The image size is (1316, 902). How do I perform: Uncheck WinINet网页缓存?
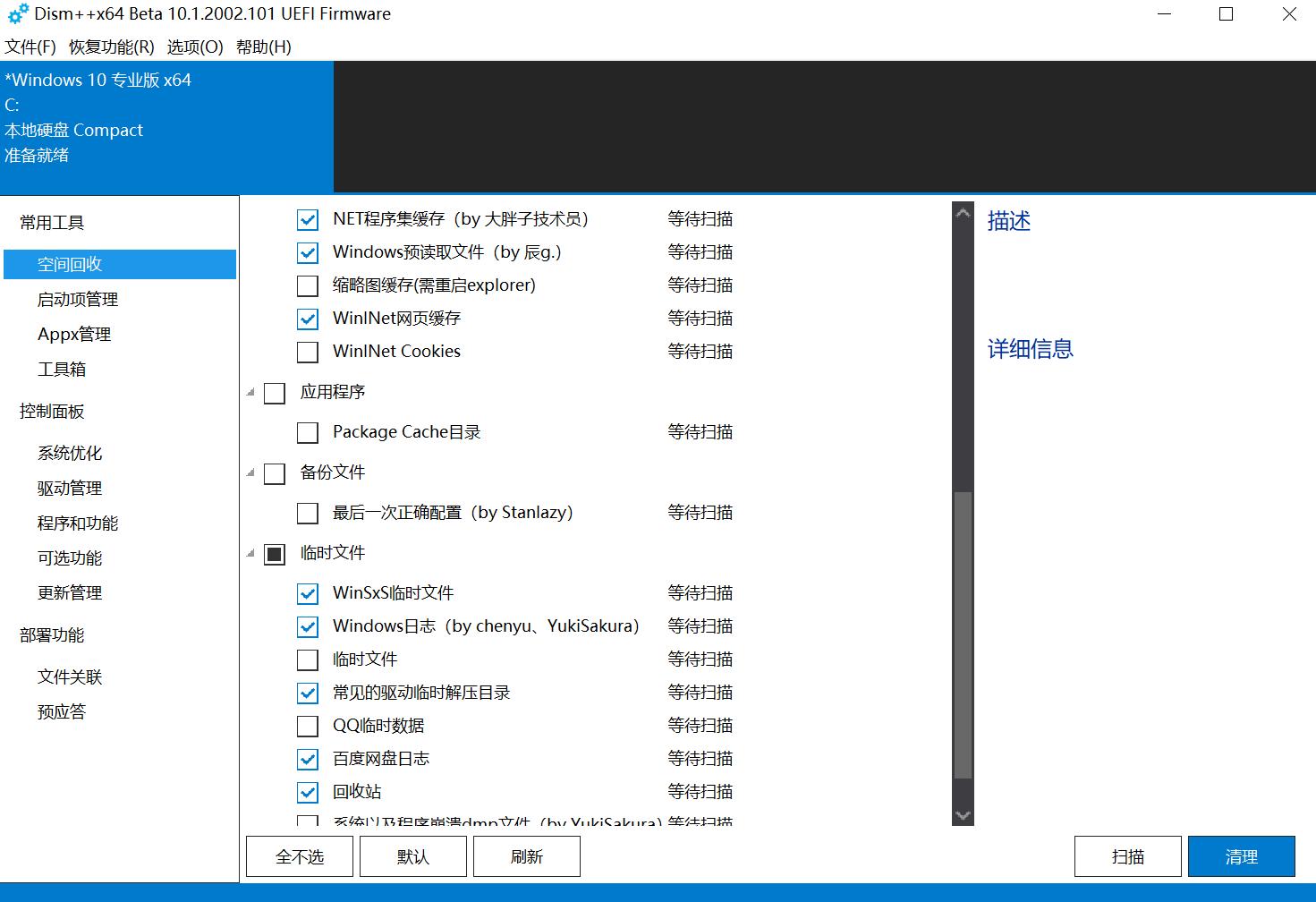point(307,318)
